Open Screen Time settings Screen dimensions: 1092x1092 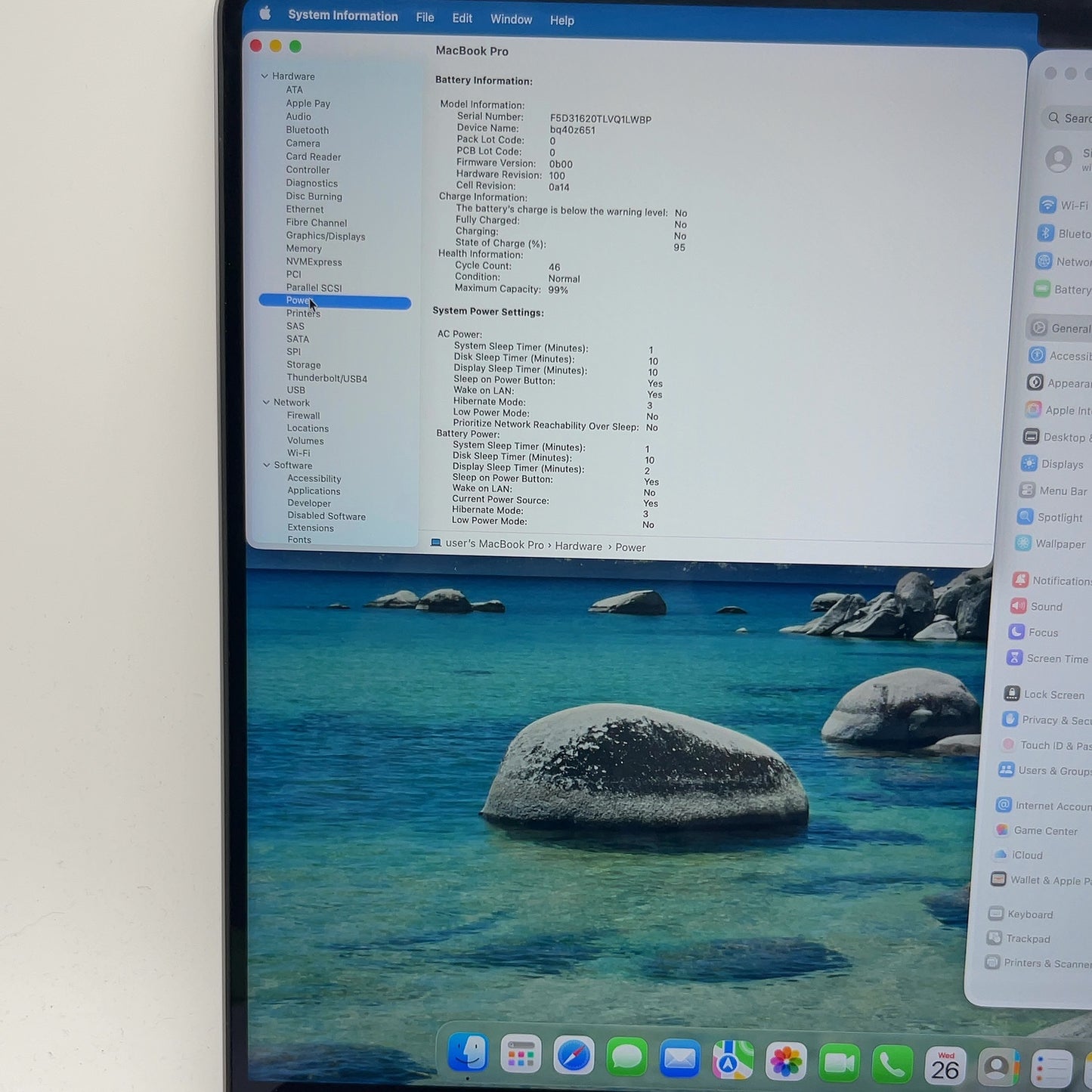click(1047, 659)
